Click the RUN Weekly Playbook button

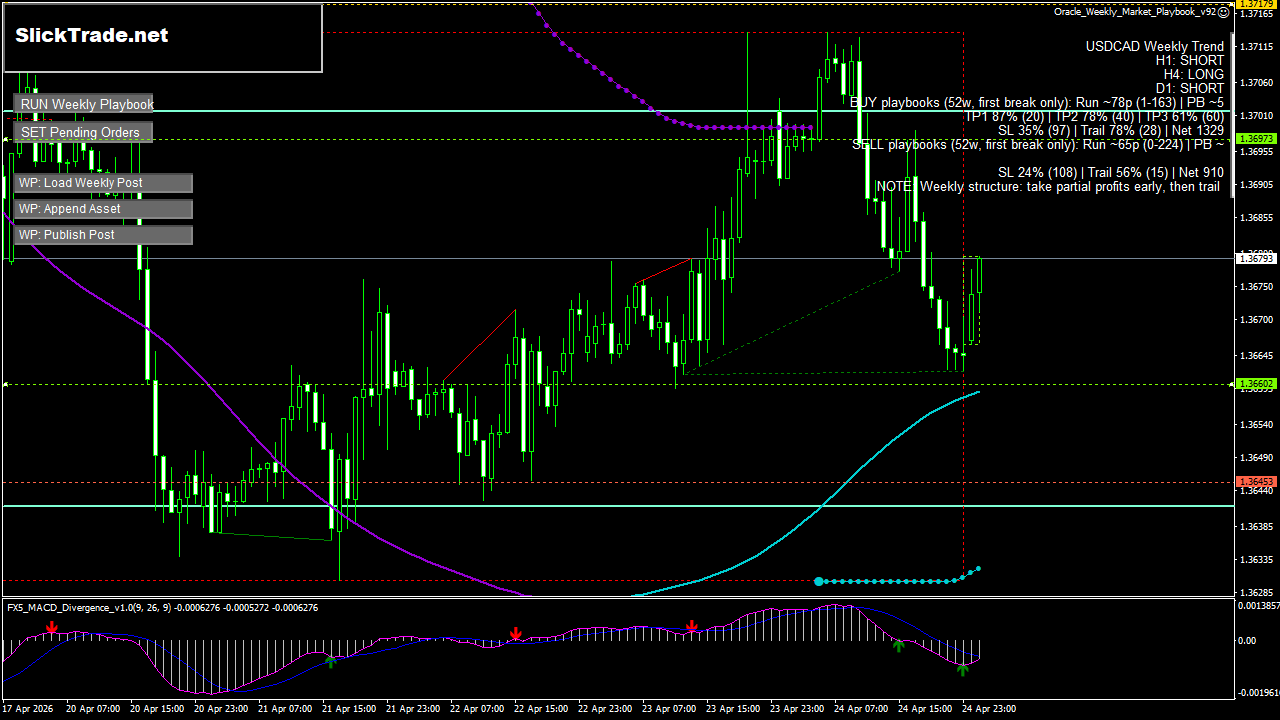tap(84, 104)
